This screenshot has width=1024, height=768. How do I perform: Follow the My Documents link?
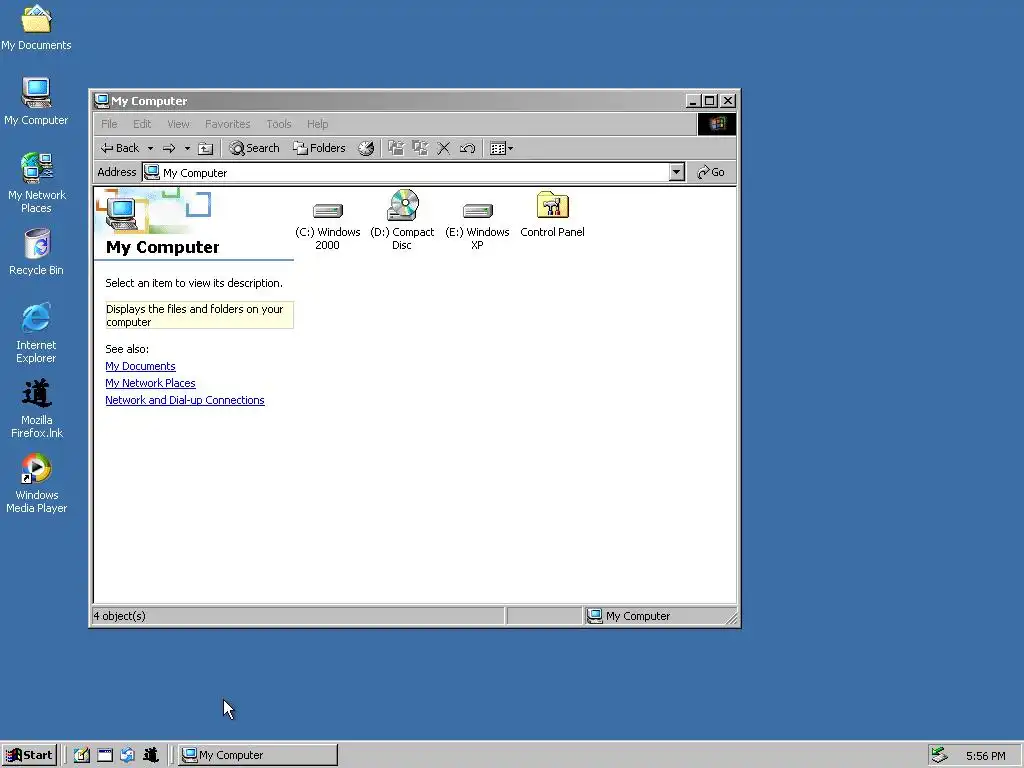[140, 366]
